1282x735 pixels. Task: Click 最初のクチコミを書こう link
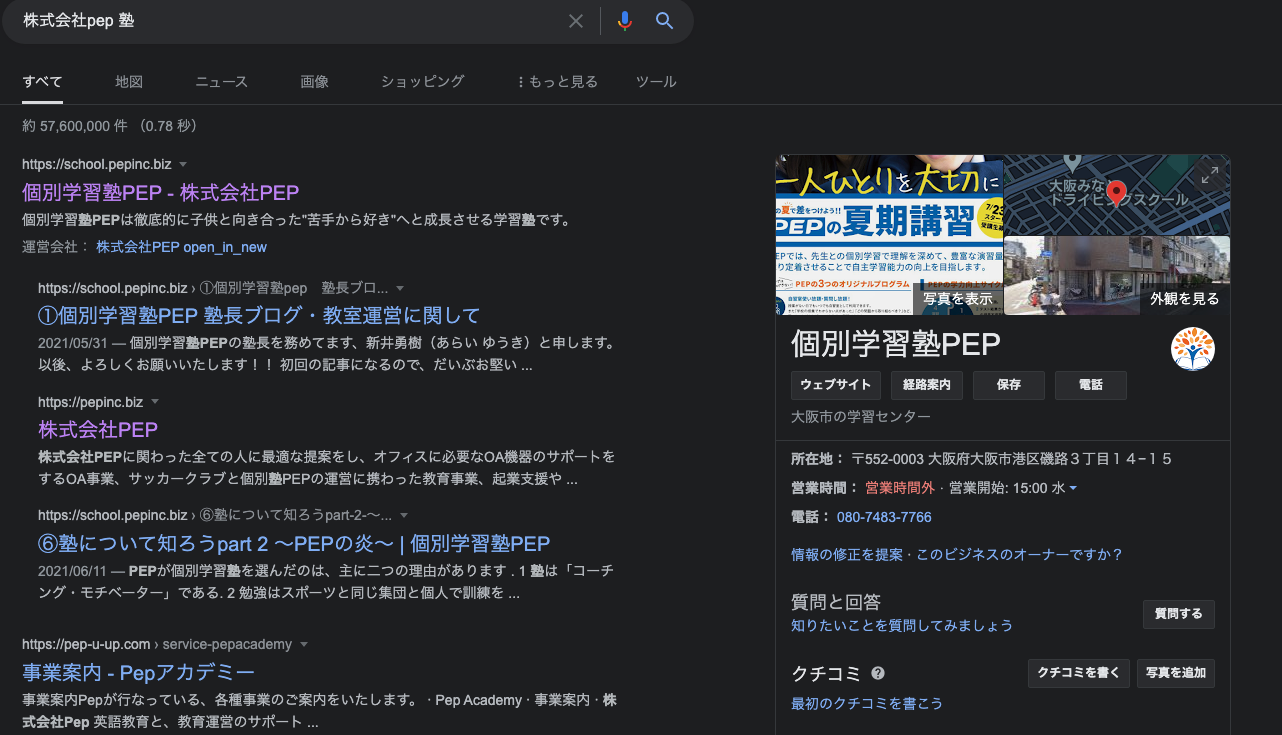867,703
